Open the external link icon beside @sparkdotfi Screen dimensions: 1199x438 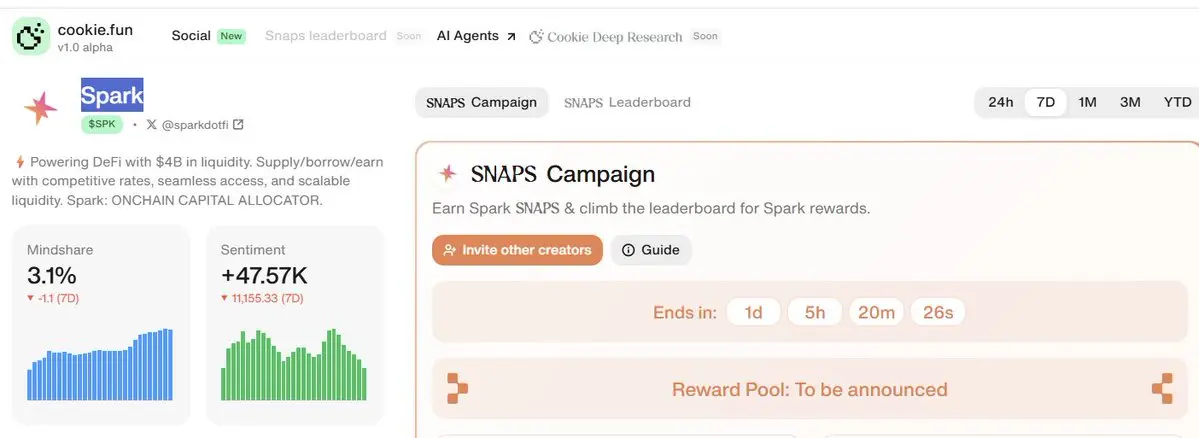[x=238, y=124]
